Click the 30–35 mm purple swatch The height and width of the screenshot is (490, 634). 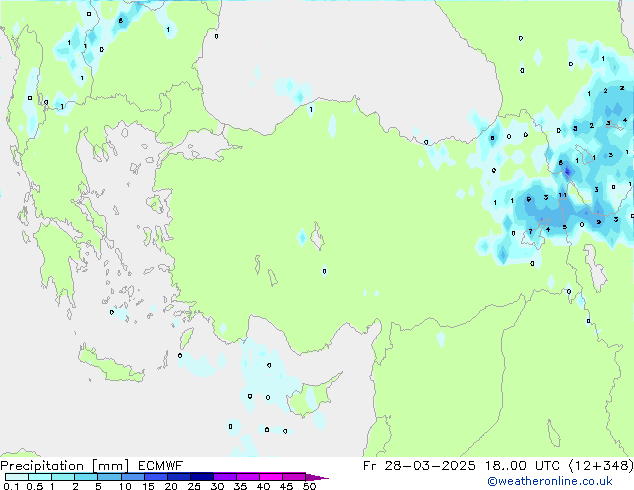pos(224,477)
